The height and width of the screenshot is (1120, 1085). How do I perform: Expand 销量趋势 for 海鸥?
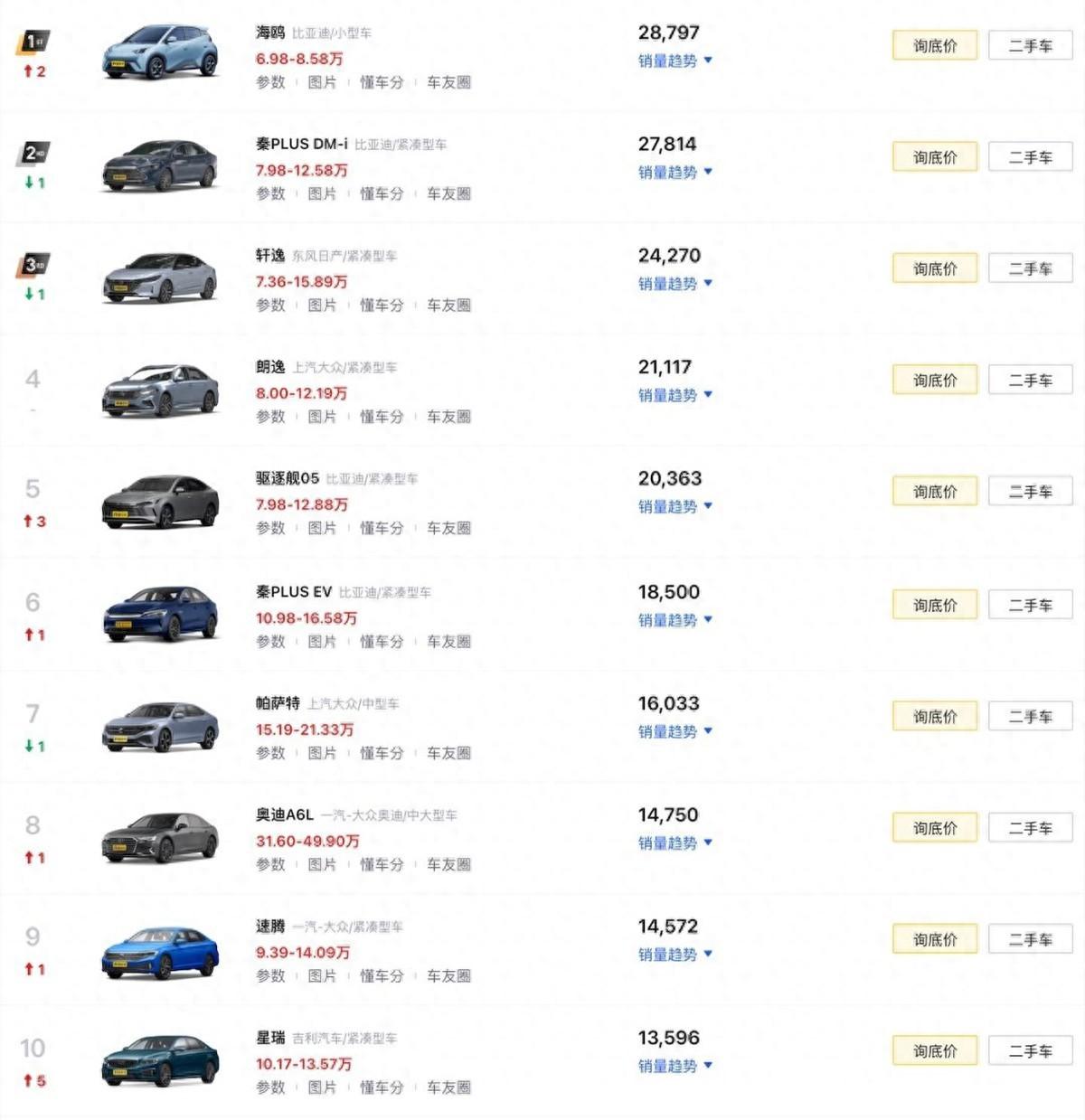tap(675, 61)
